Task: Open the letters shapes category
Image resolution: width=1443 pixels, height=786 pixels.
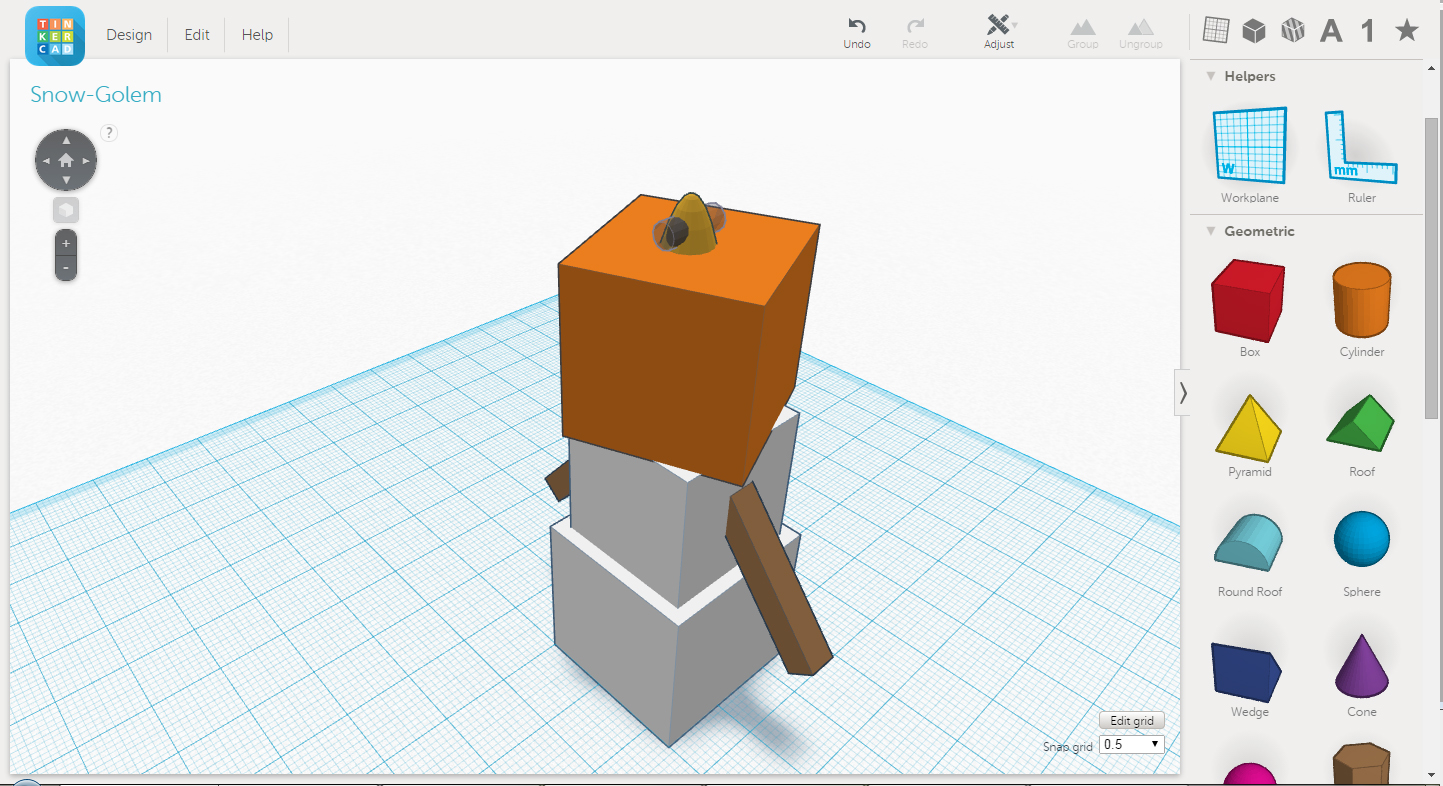Action: pos(1331,31)
